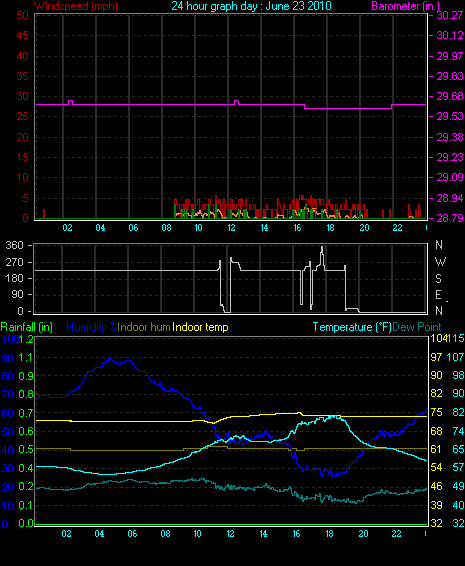Click the 'Windspeed (mph)' axis title
The image size is (465, 566).
(x=76, y=6)
